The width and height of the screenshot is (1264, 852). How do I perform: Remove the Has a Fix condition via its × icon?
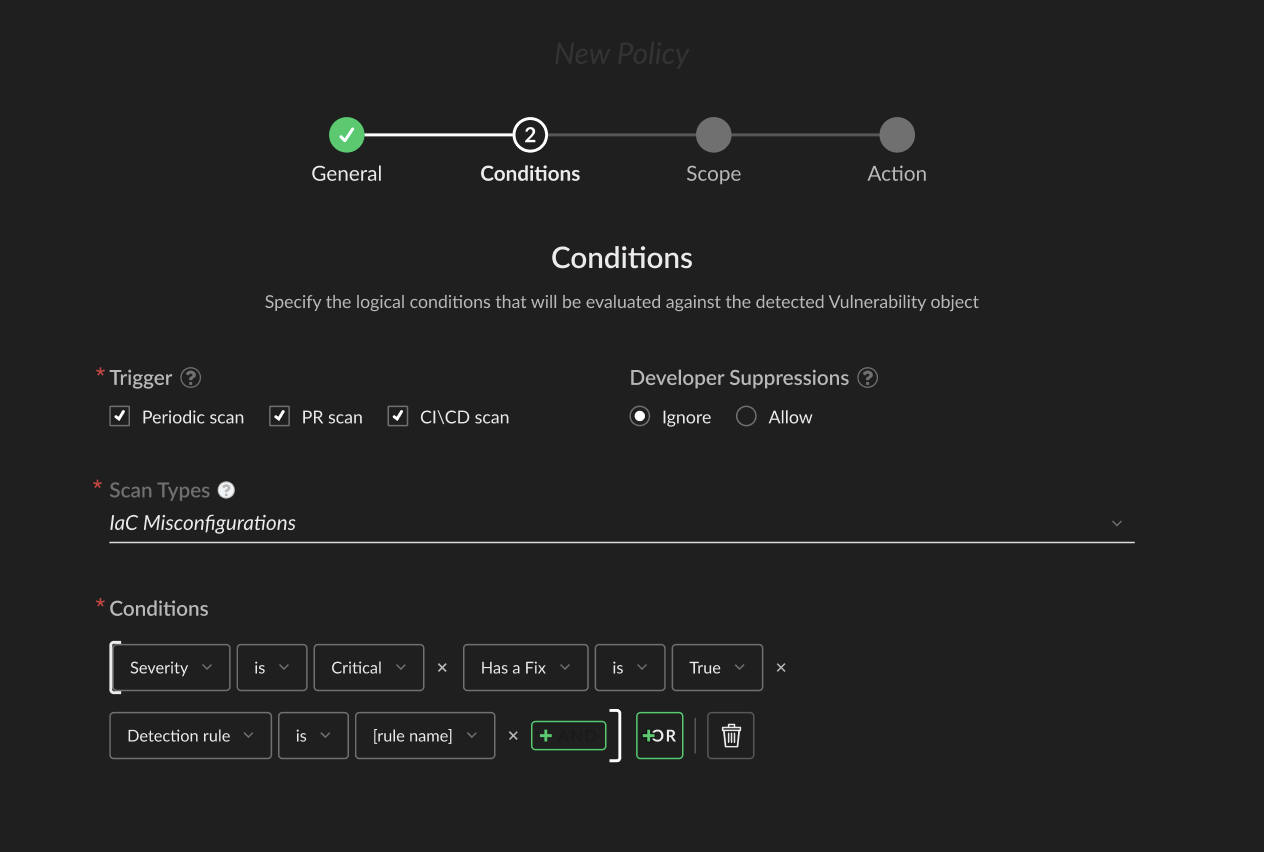pyautogui.click(x=780, y=667)
